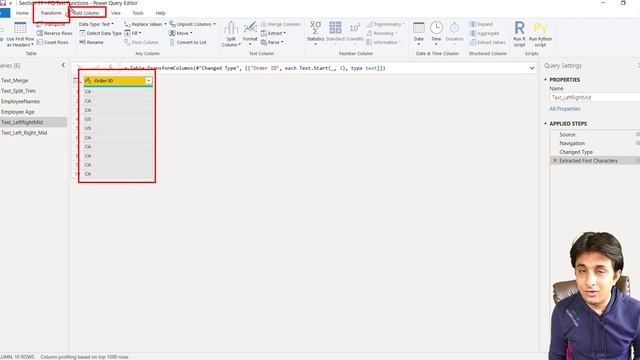
Task: Switch to the Transform ribbon tab
Action: point(51,13)
